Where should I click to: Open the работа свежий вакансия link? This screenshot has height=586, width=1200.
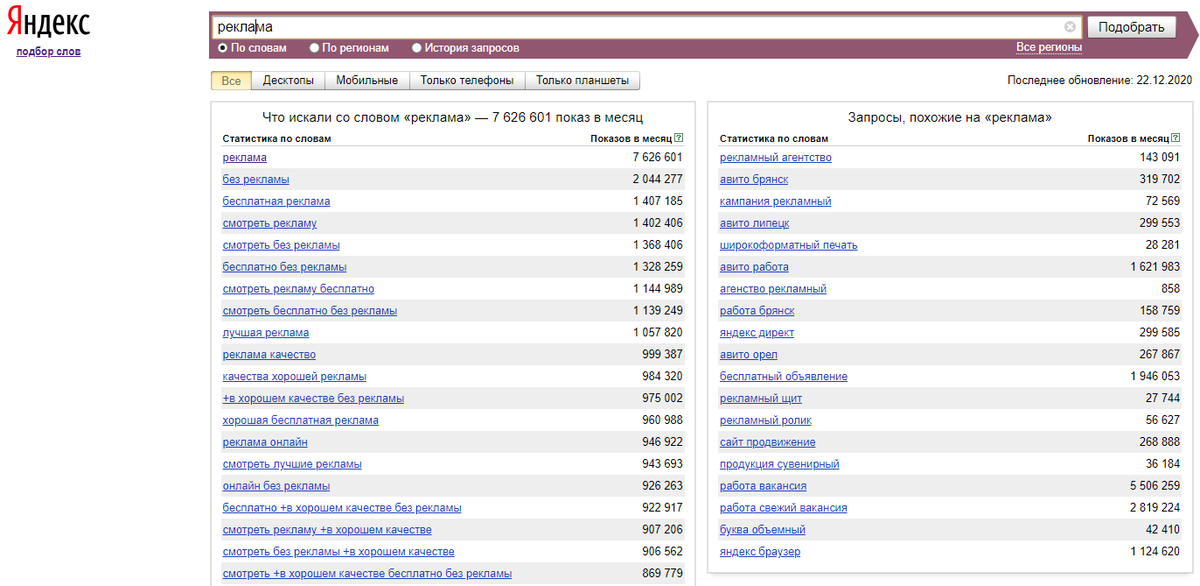[x=783, y=508]
